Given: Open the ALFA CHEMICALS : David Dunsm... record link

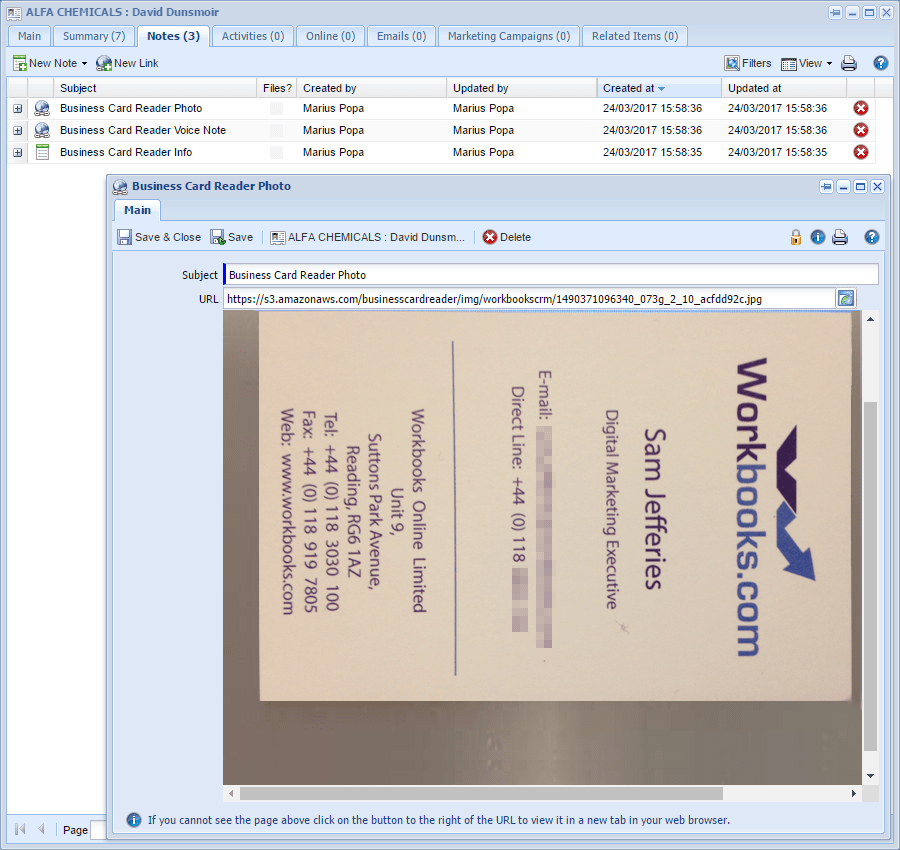Looking at the screenshot, I should click(x=367, y=237).
